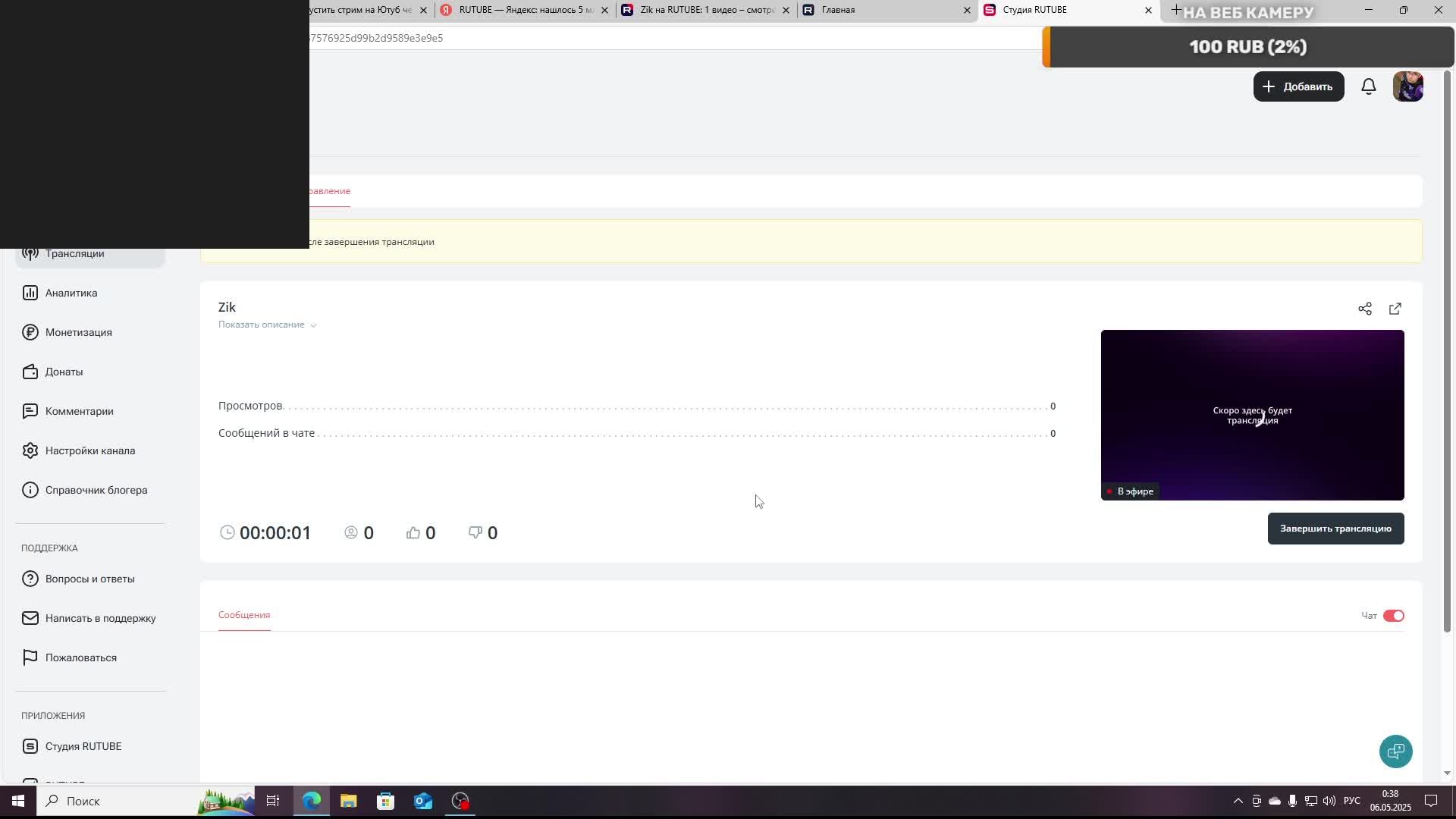Image resolution: width=1456 pixels, height=819 pixels.
Task: Click the share icon on stream card
Action: 1364,309
